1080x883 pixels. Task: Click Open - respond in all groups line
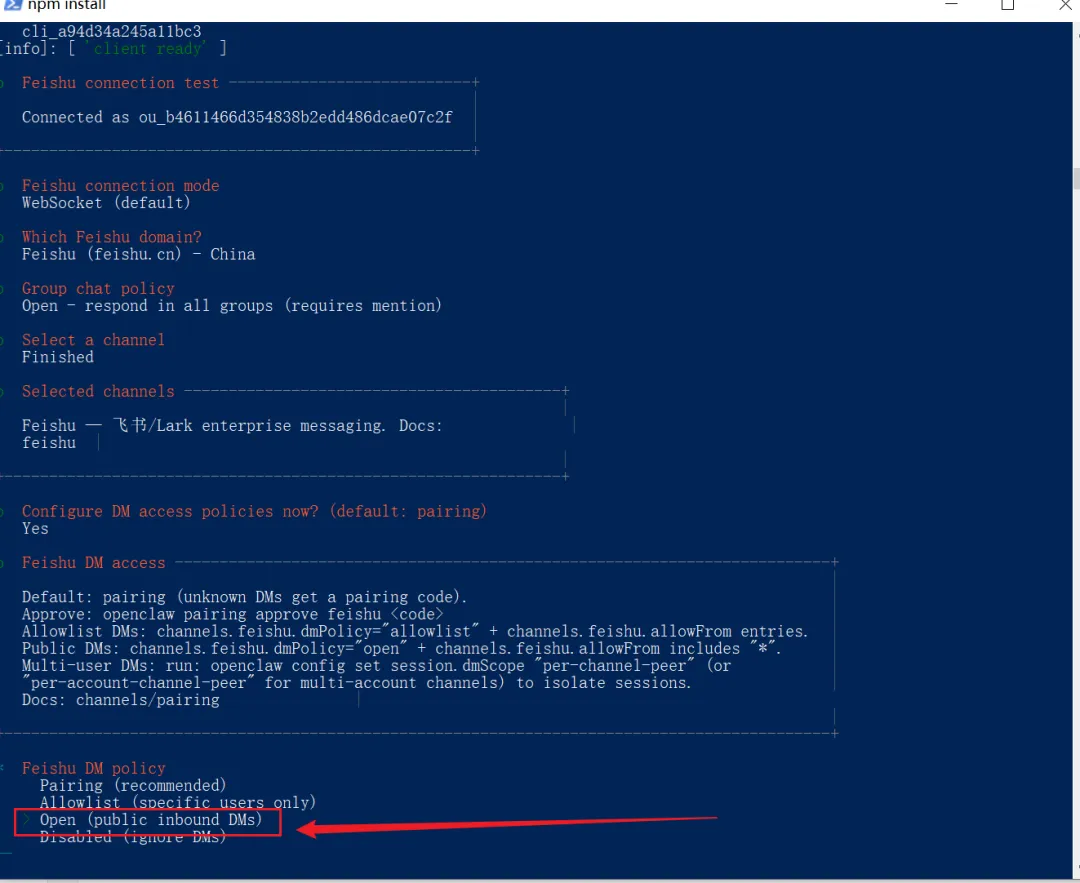point(231,305)
